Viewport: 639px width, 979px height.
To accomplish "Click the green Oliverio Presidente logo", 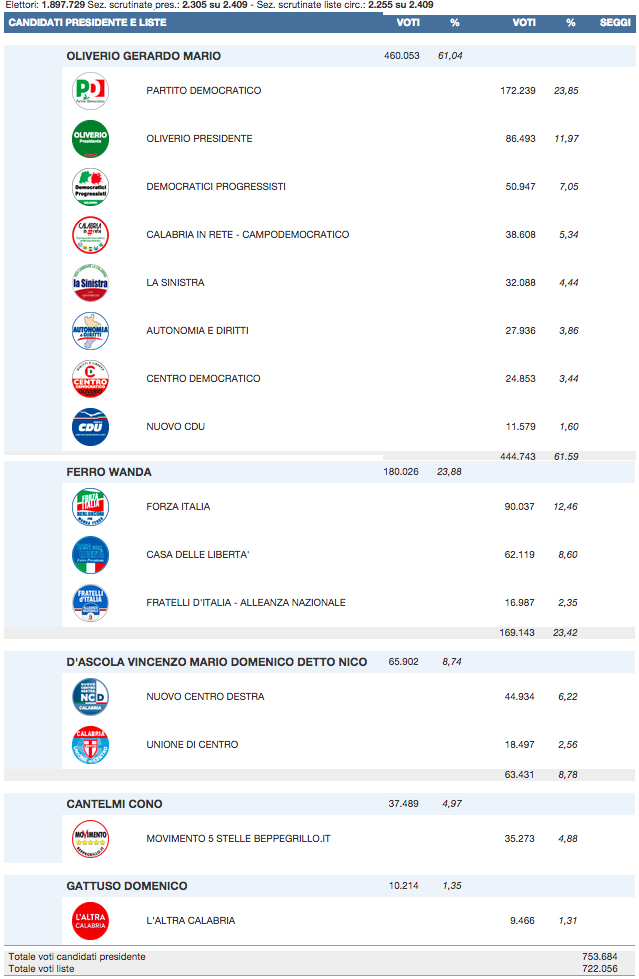I will [90, 139].
